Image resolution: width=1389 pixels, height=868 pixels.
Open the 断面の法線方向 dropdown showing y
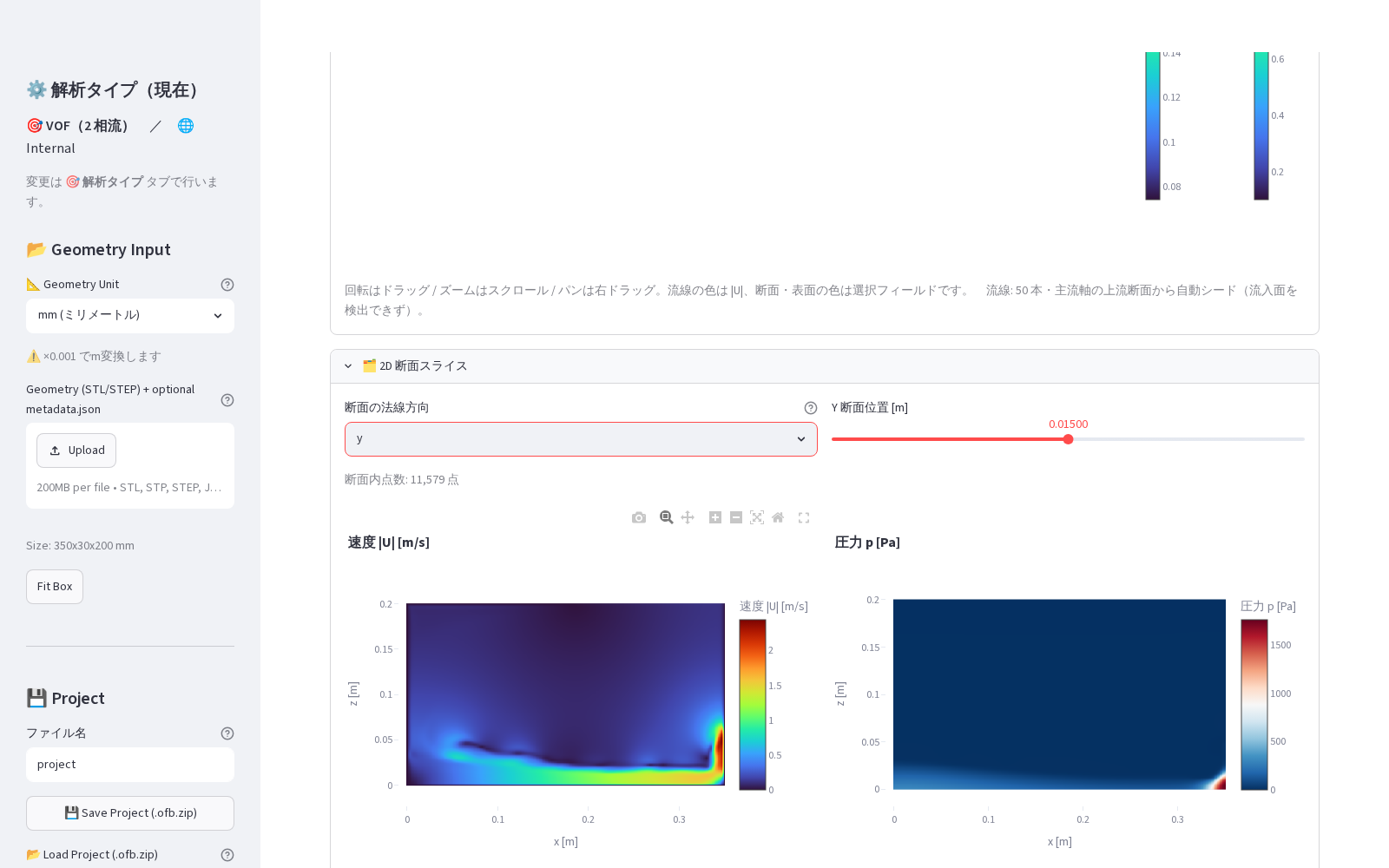pyautogui.click(x=581, y=439)
